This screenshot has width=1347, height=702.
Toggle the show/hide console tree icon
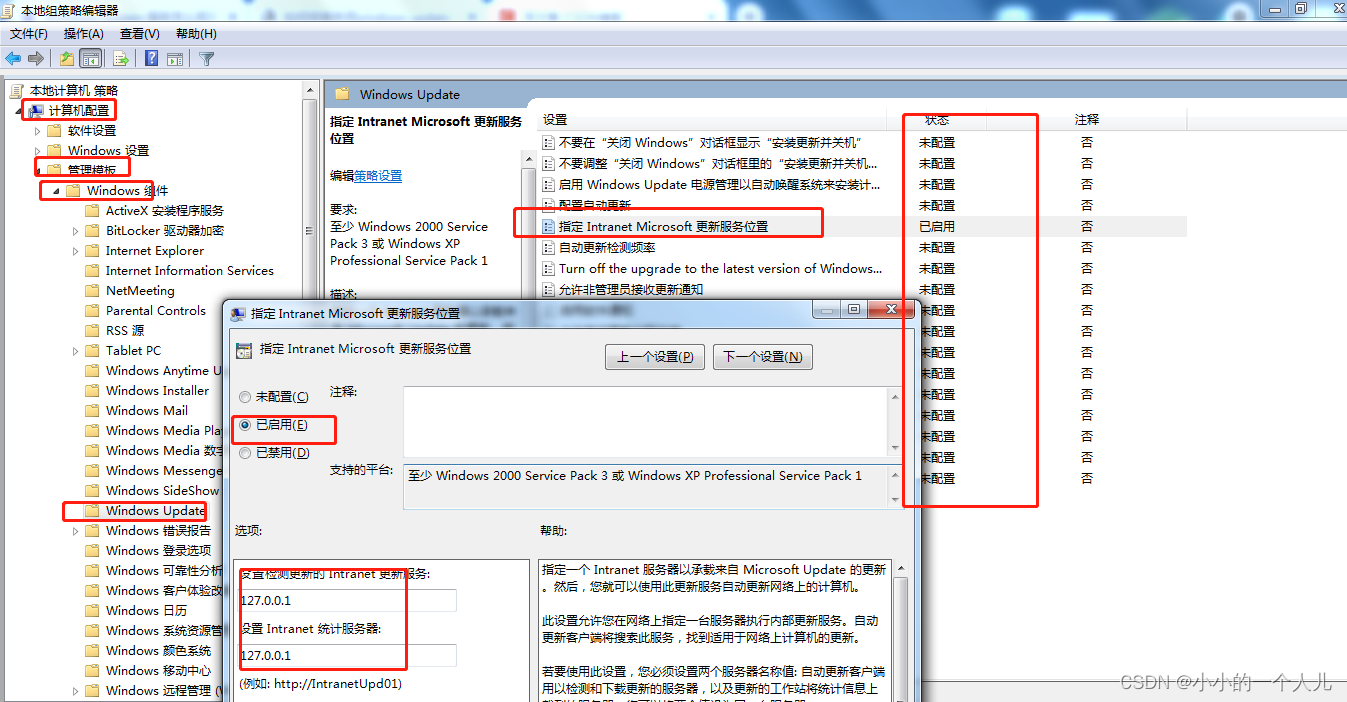(91, 59)
